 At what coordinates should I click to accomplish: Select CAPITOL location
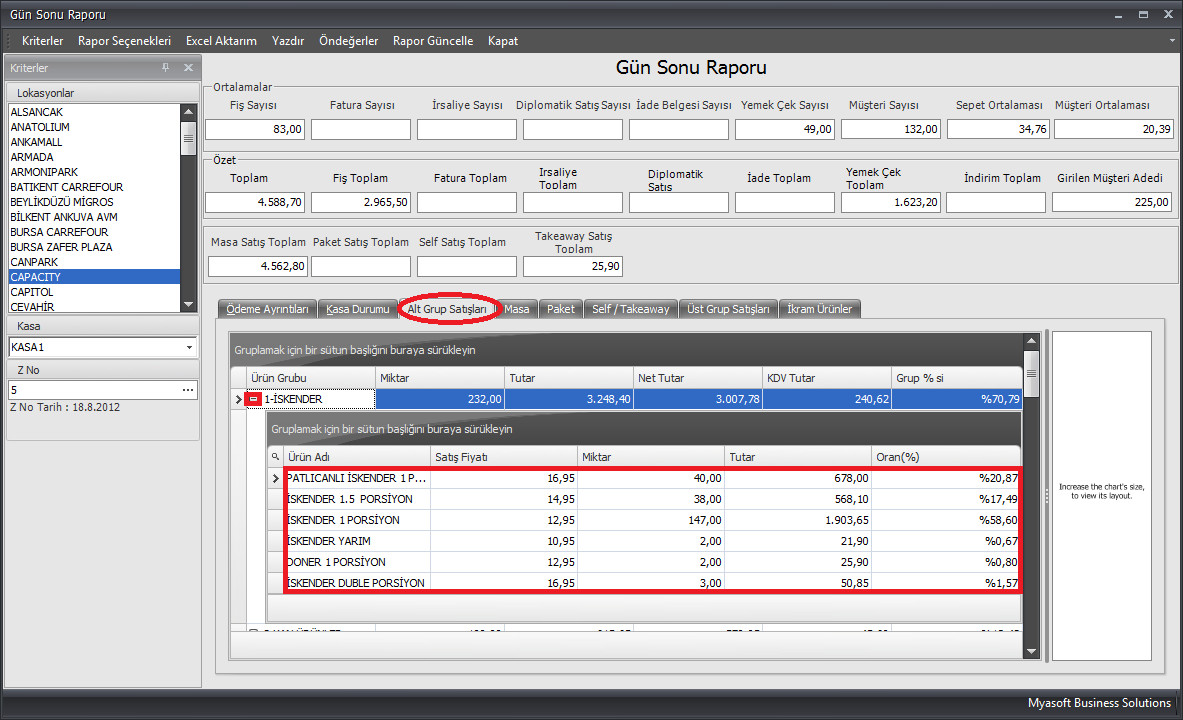click(x=94, y=292)
